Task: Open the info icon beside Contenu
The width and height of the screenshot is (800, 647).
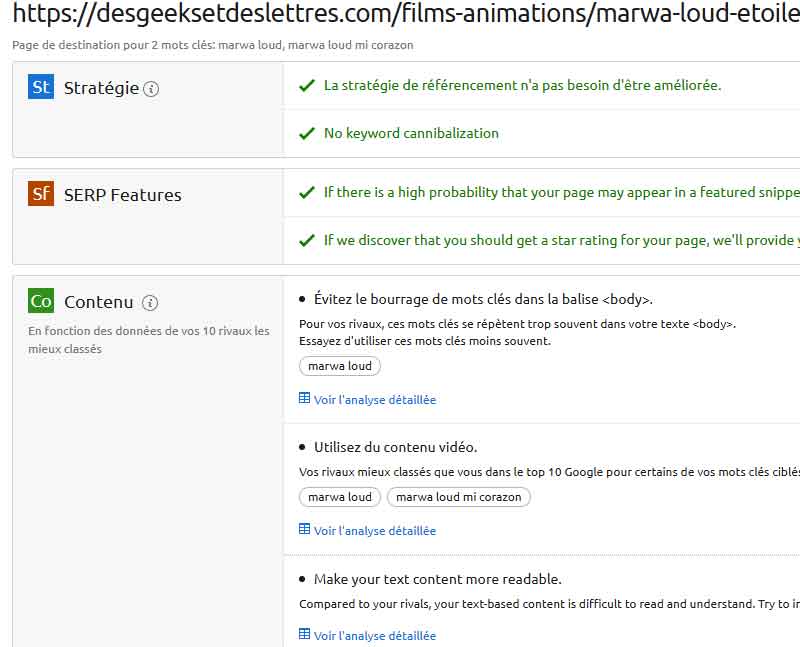Action: pyautogui.click(x=150, y=303)
